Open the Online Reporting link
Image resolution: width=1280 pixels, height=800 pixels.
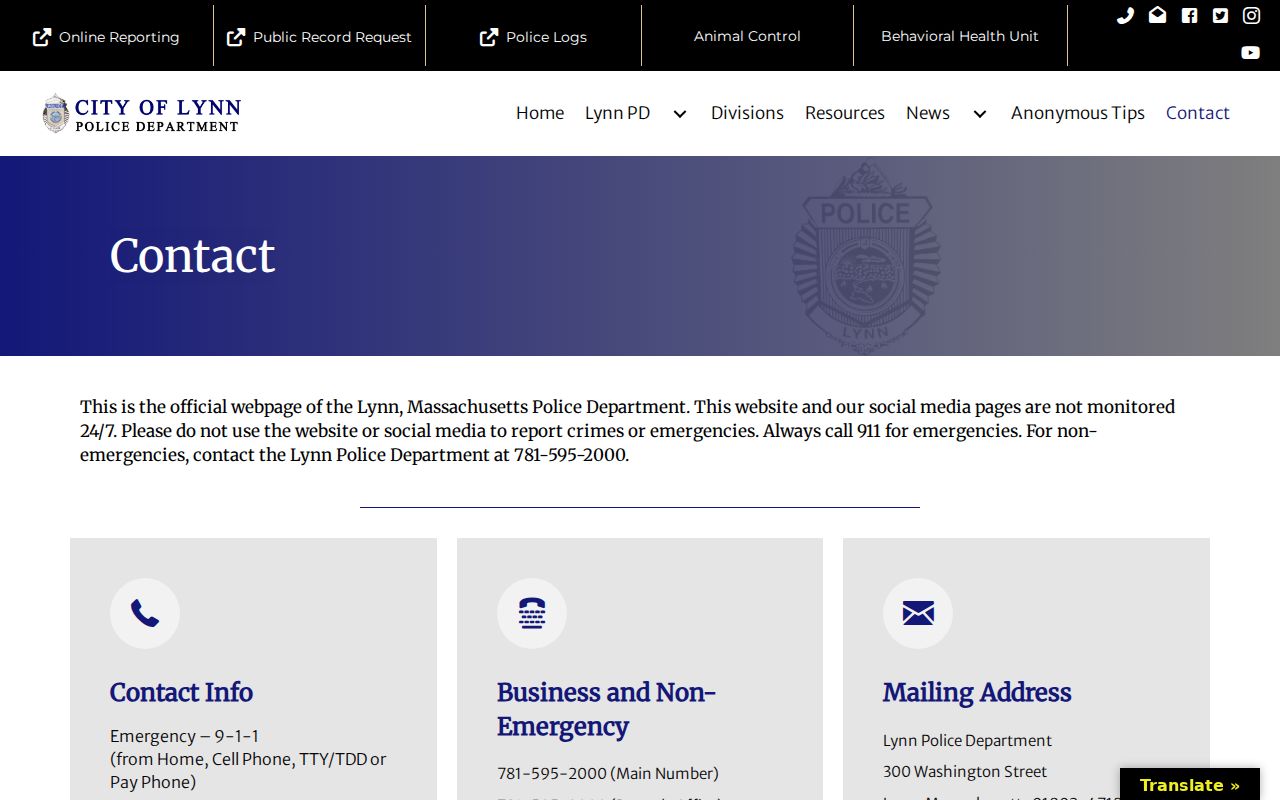click(x=106, y=37)
